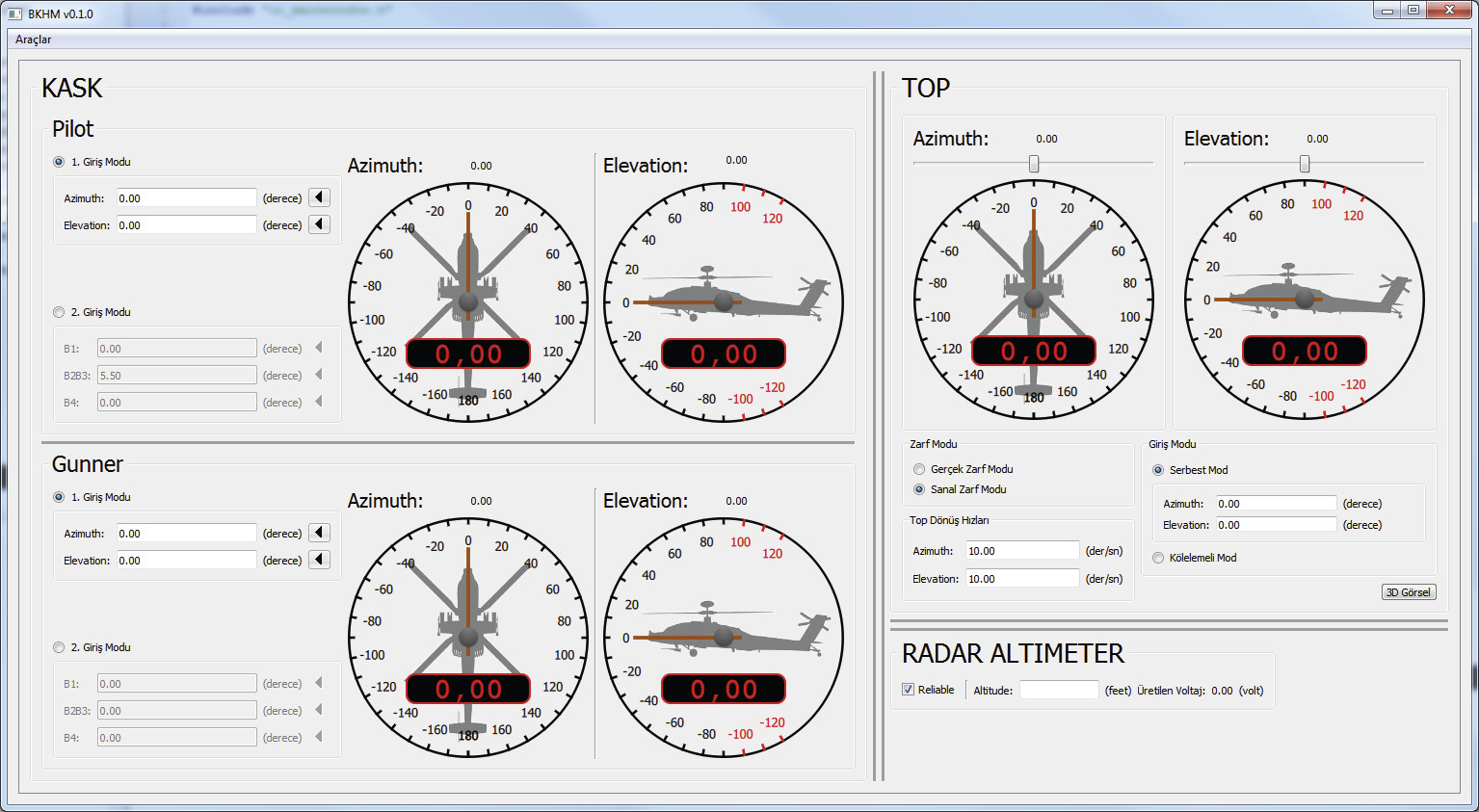Screen dimensions: 1479x812
Task: Click arrow button next to Gunner Azimuth field
Action: pos(320,533)
